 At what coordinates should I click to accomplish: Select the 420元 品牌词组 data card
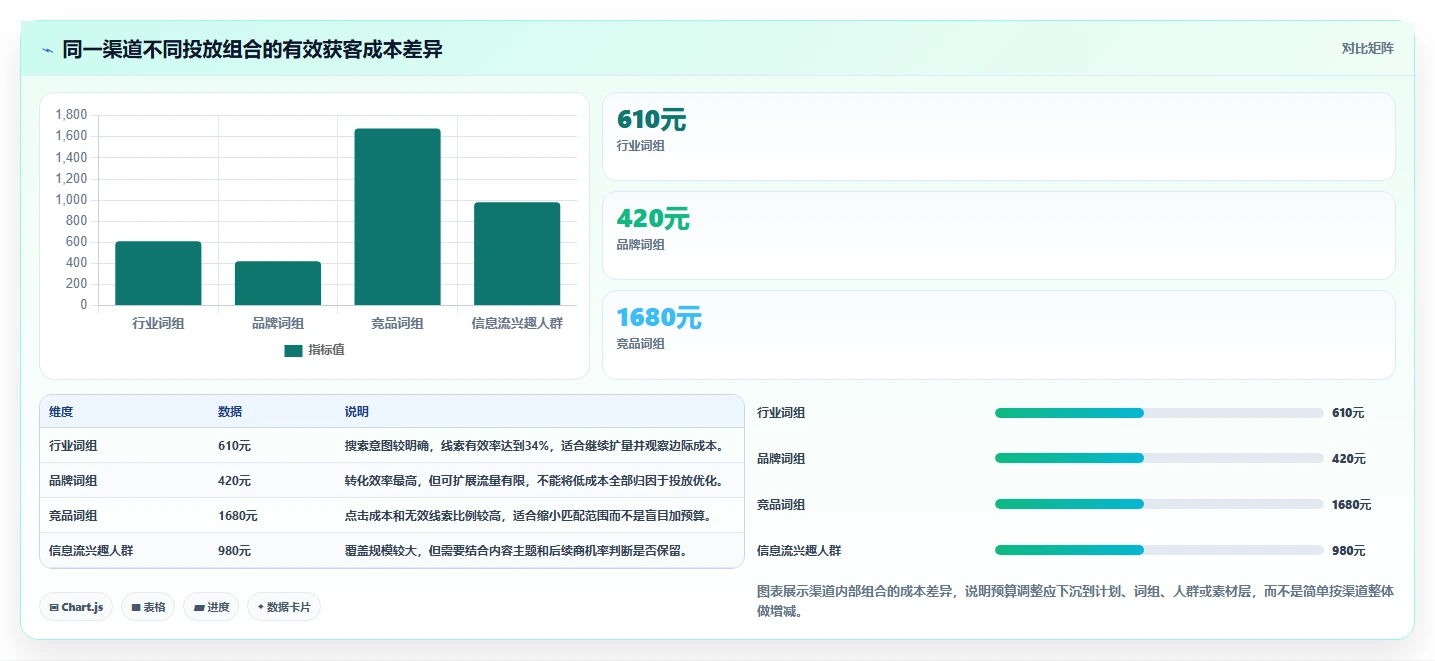(998, 235)
